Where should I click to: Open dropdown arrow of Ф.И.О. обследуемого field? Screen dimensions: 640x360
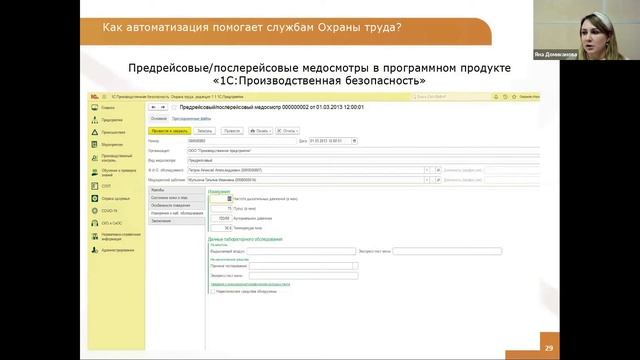point(427,170)
